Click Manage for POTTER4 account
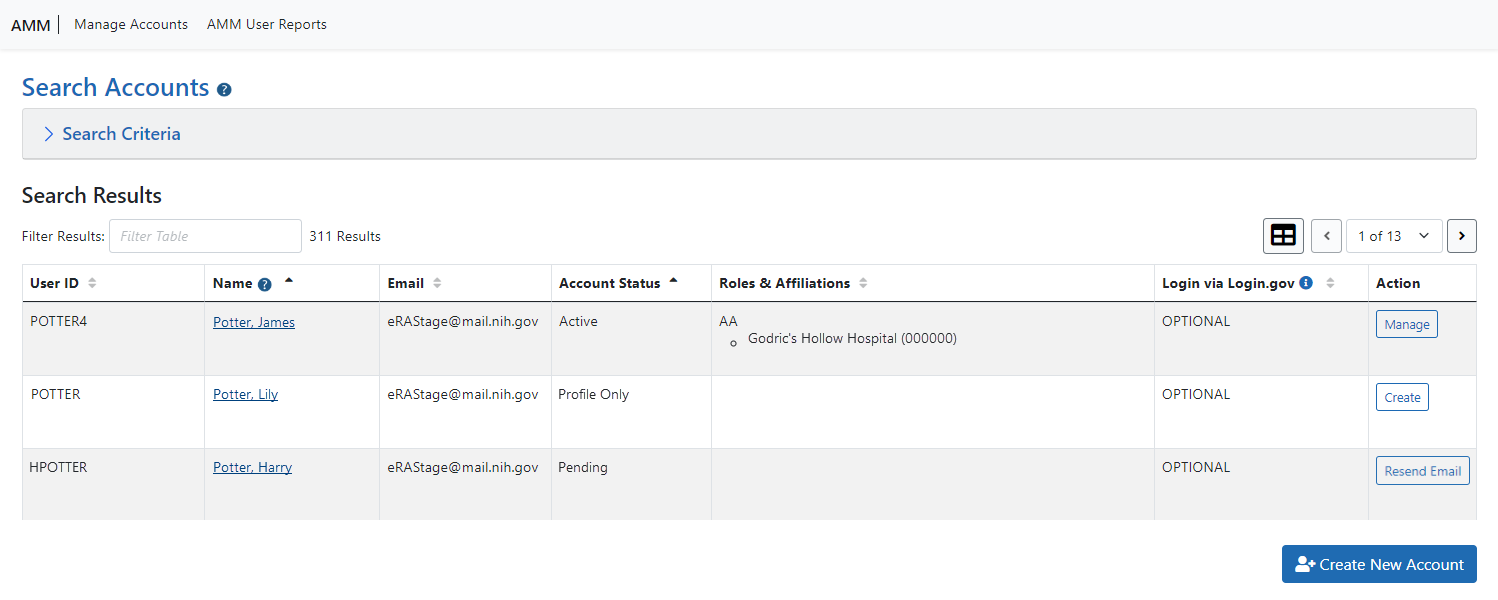This screenshot has width=1498, height=600. tap(1407, 324)
